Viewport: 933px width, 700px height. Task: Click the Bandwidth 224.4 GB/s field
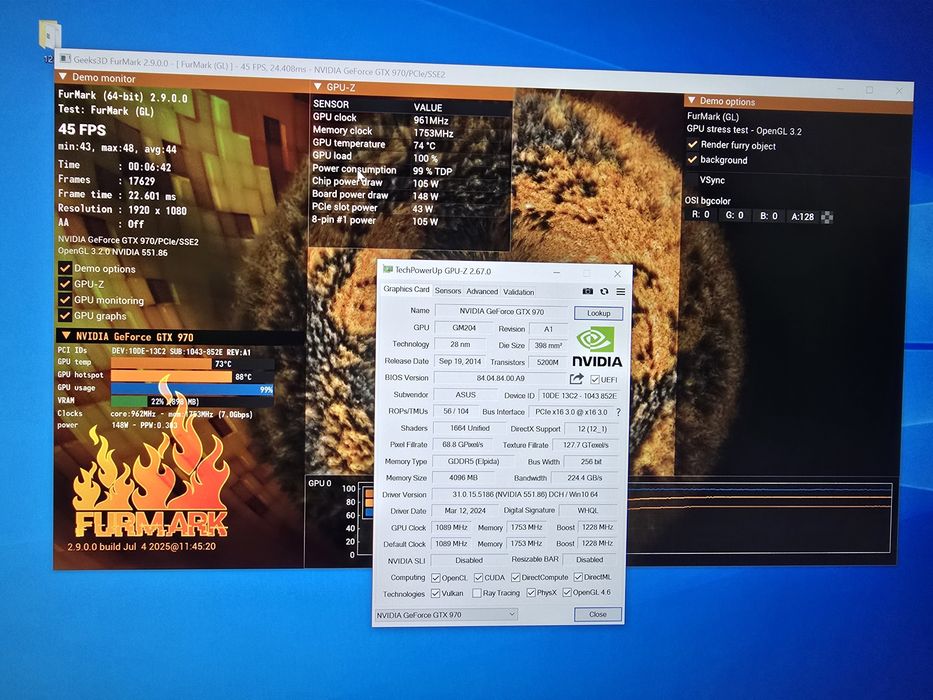click(x=584, y=477)
